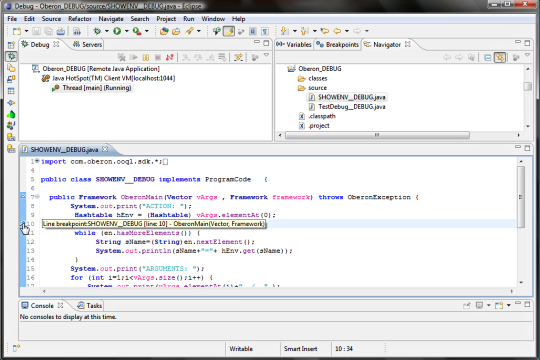This screenshot has width=540, height=360.
Task: Open the Open Console dropdown arrow
Action: tap(509, 305)
